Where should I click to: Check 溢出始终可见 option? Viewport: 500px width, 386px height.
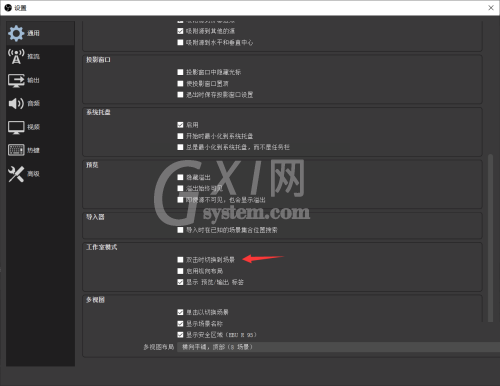click(180, 188)
